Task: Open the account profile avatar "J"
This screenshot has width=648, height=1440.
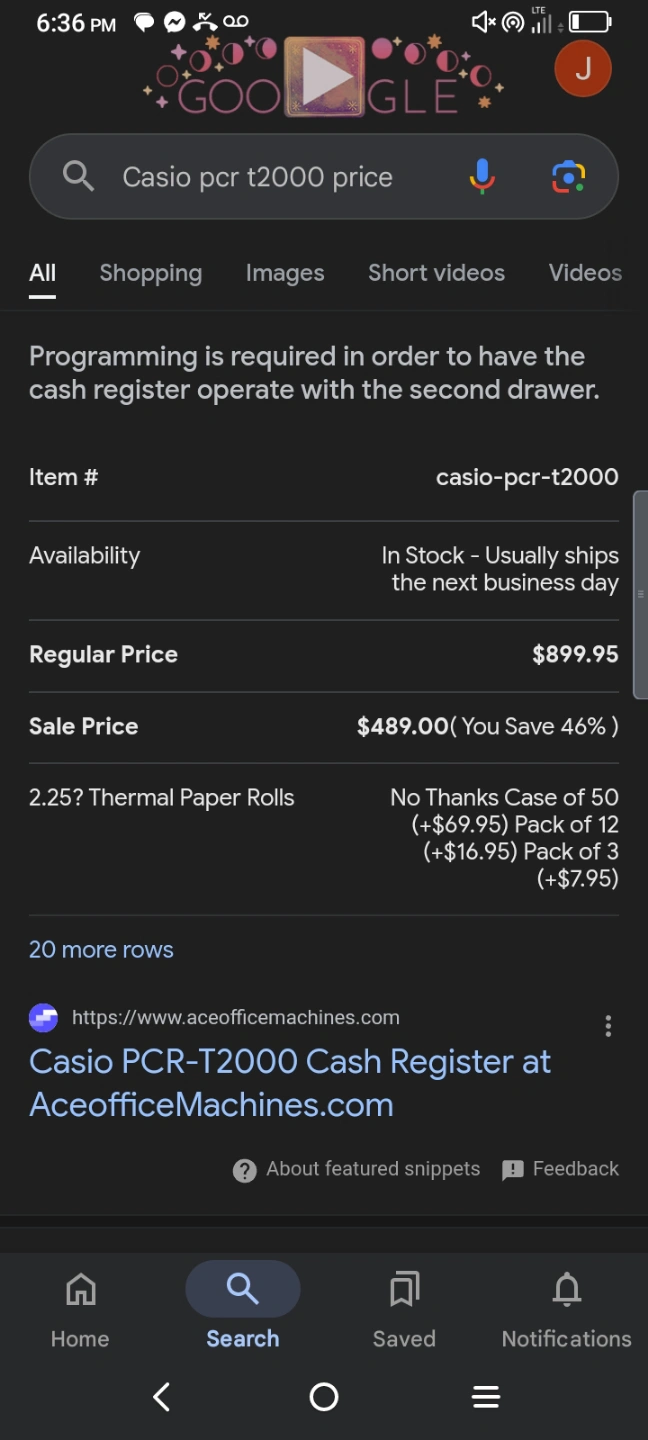Action: [x=582, y=69]
